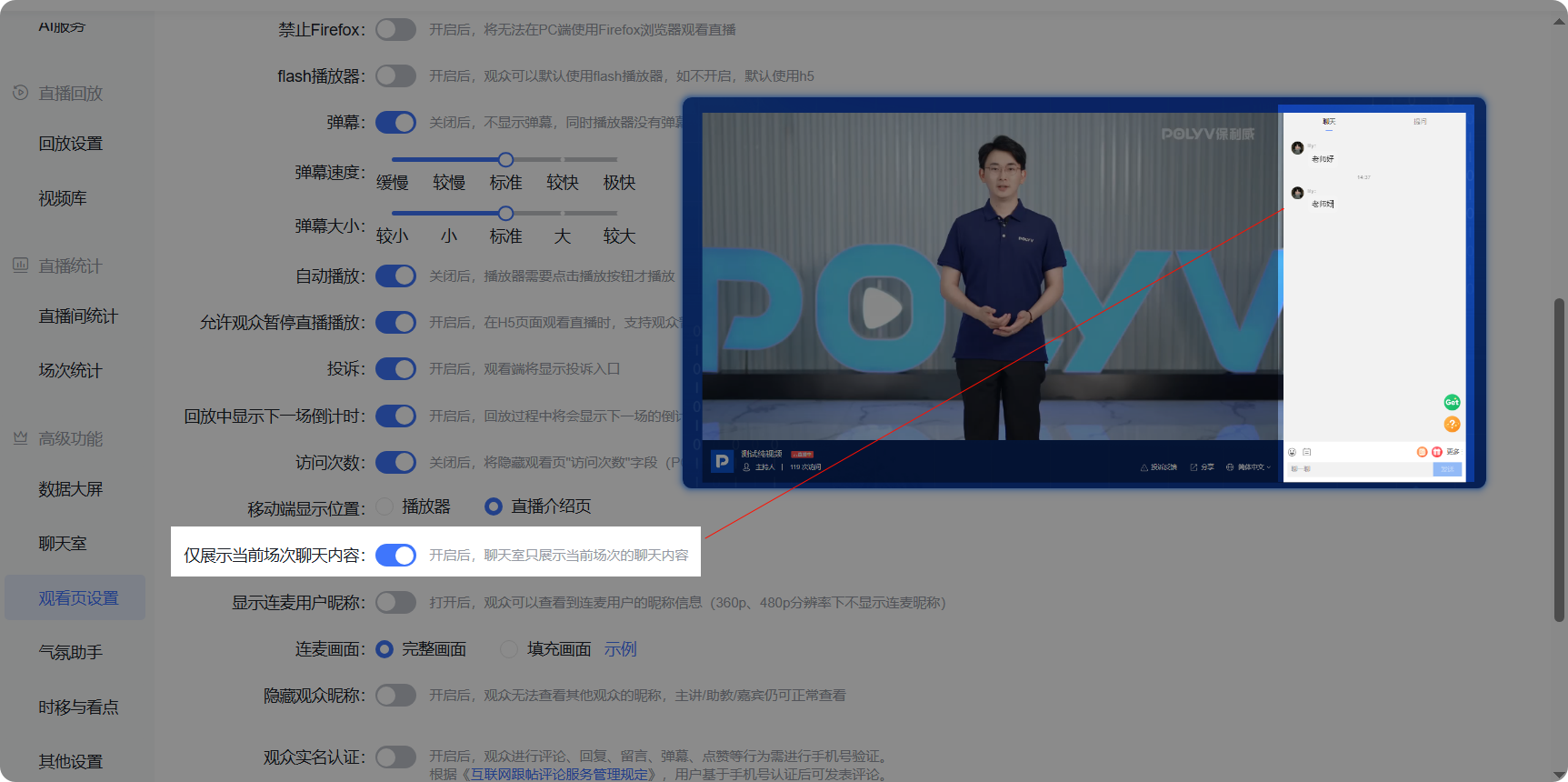Image resolution: width=1568 pixels, height=782 pixels.
Task: Click the 发送 send button in chat
Action: click(1447, 469)
